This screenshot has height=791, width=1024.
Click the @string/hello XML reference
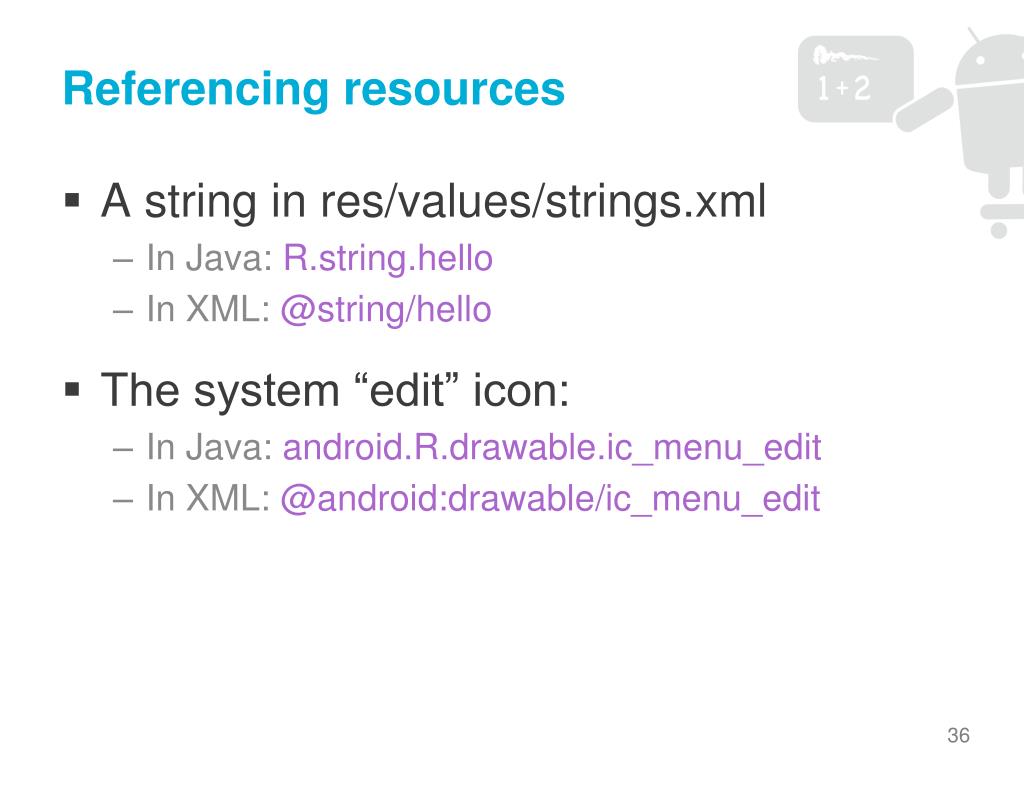click(385, 310)
